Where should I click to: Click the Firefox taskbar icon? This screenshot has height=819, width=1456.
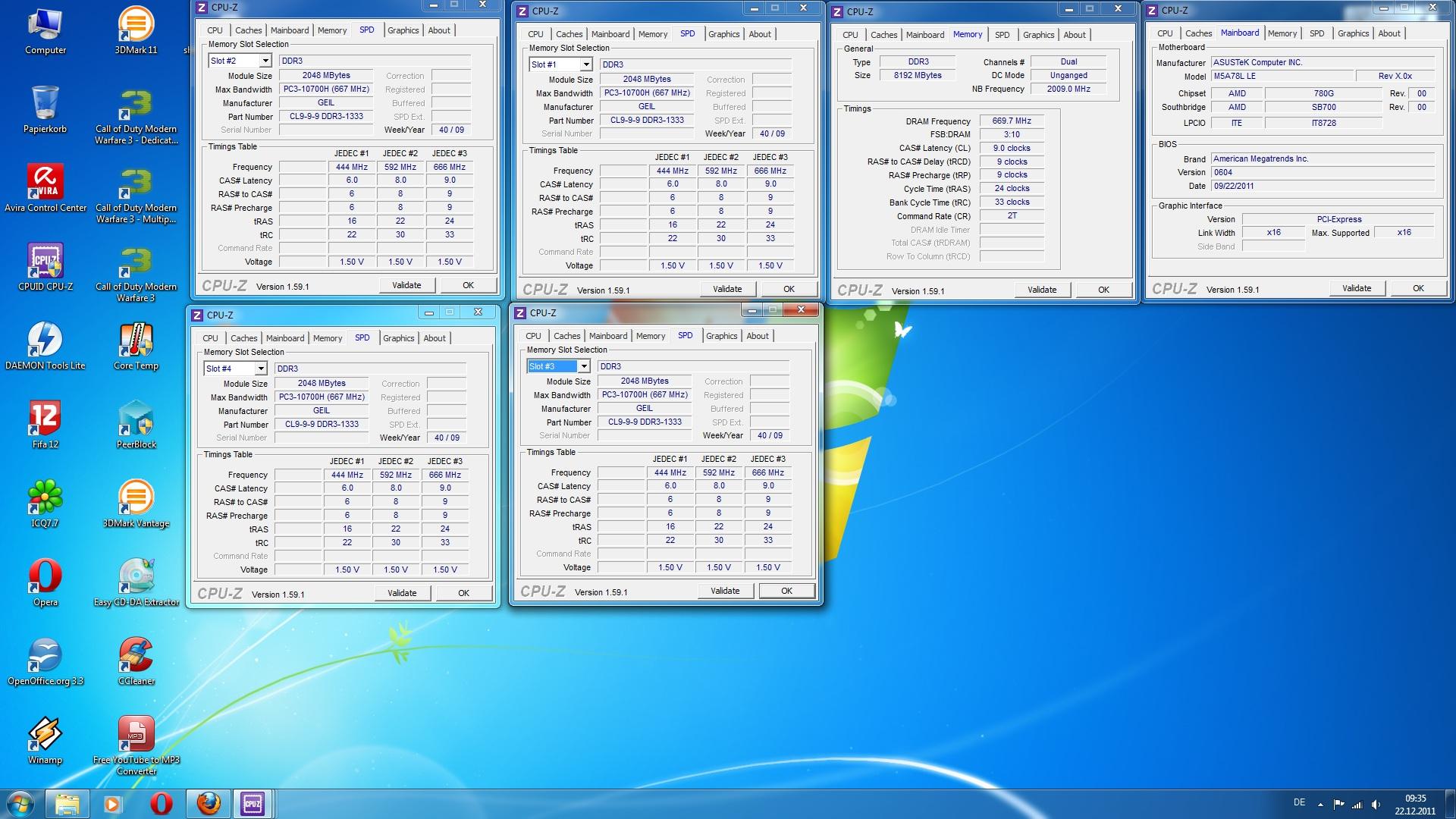[209, 804]
